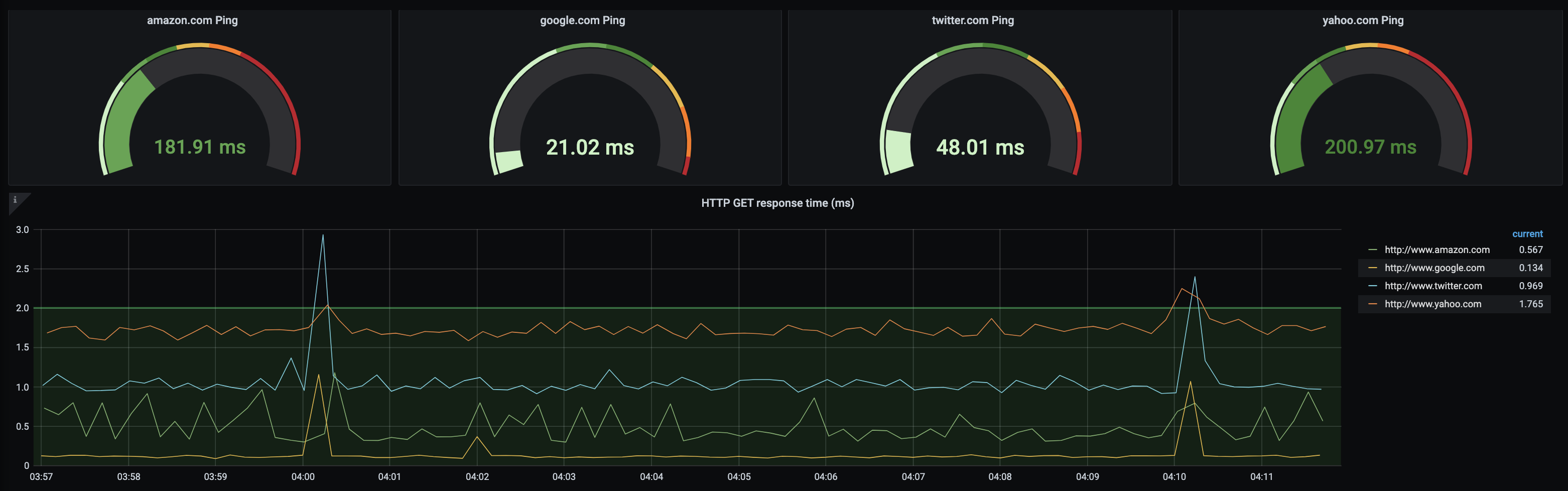Toggle the http://www.google.com series in the legend
Screen dimensions: 1568x491
click(1434, 268)
